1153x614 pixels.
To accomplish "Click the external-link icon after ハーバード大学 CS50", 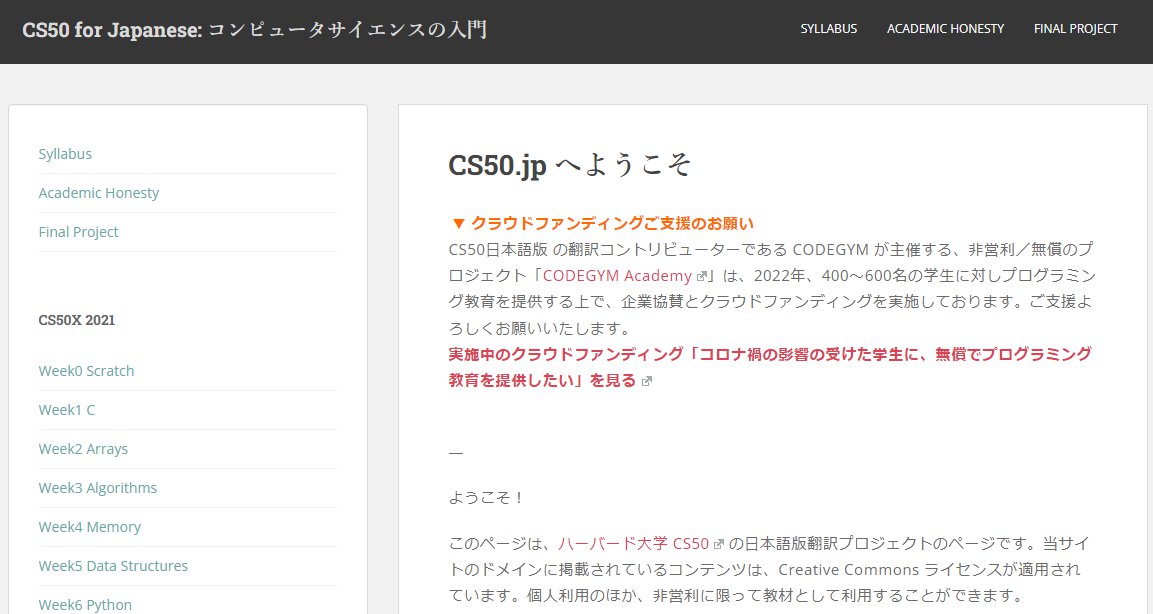I will (718, 544).
